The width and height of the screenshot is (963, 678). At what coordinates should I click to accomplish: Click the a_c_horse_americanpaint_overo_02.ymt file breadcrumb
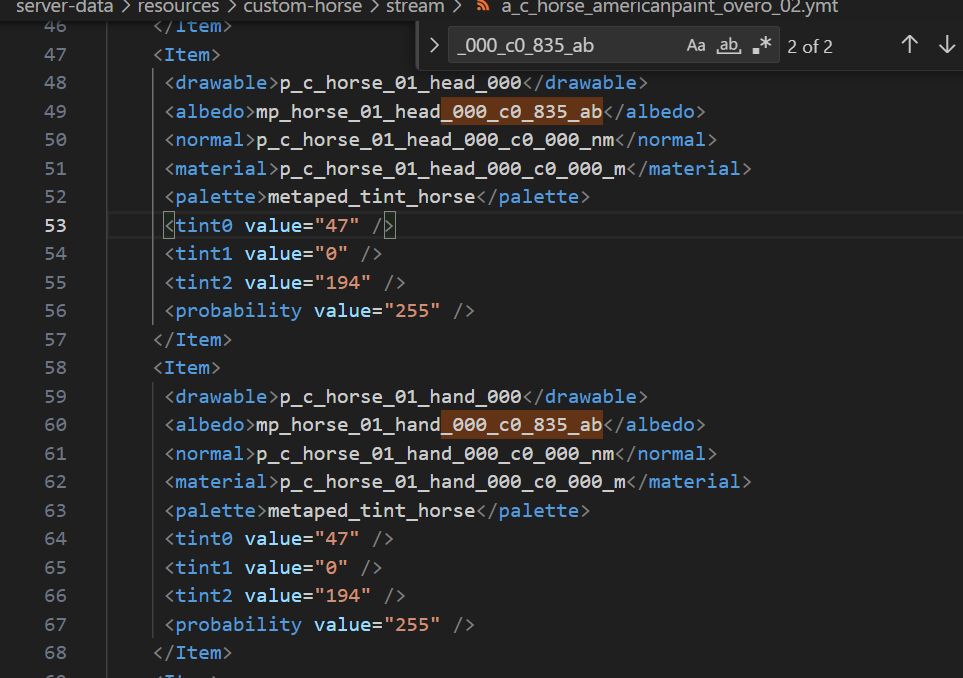pos(669,7)
